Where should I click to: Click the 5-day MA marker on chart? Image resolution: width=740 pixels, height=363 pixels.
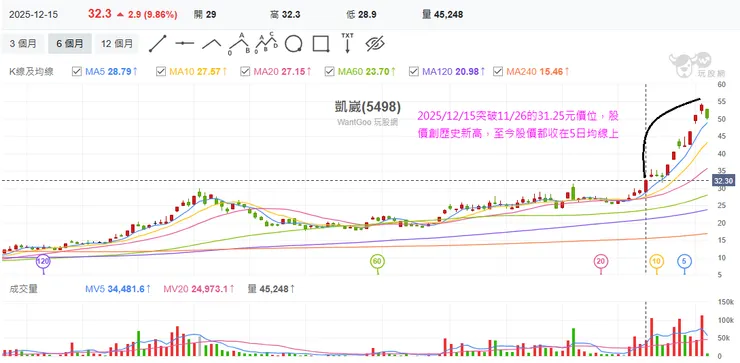click(x=684, y=261)
